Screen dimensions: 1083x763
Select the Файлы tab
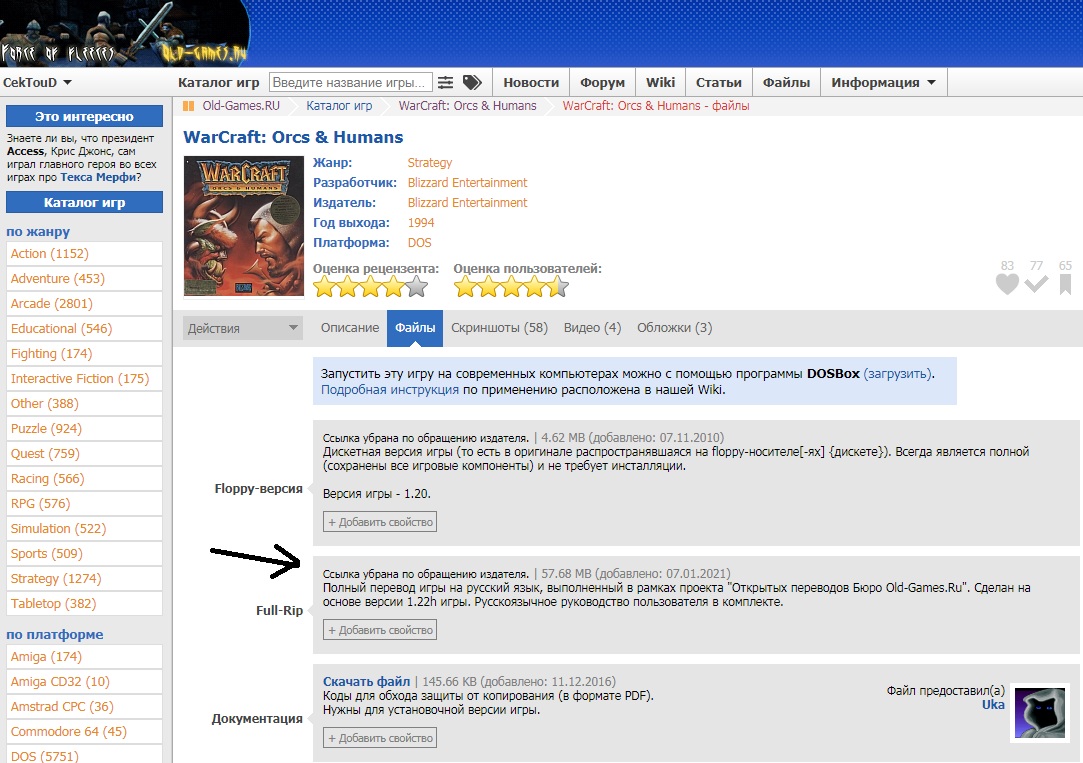[x=415, y=327]
